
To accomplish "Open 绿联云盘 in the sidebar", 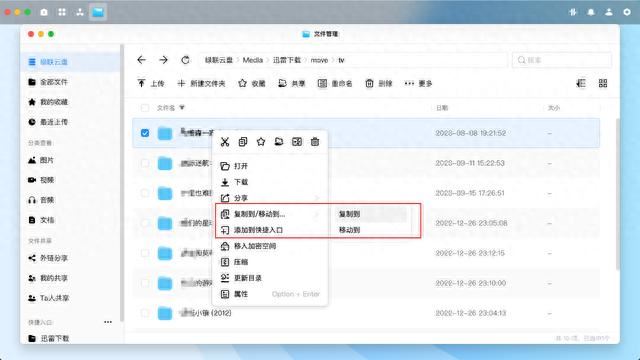I will [x=71, y=62].
